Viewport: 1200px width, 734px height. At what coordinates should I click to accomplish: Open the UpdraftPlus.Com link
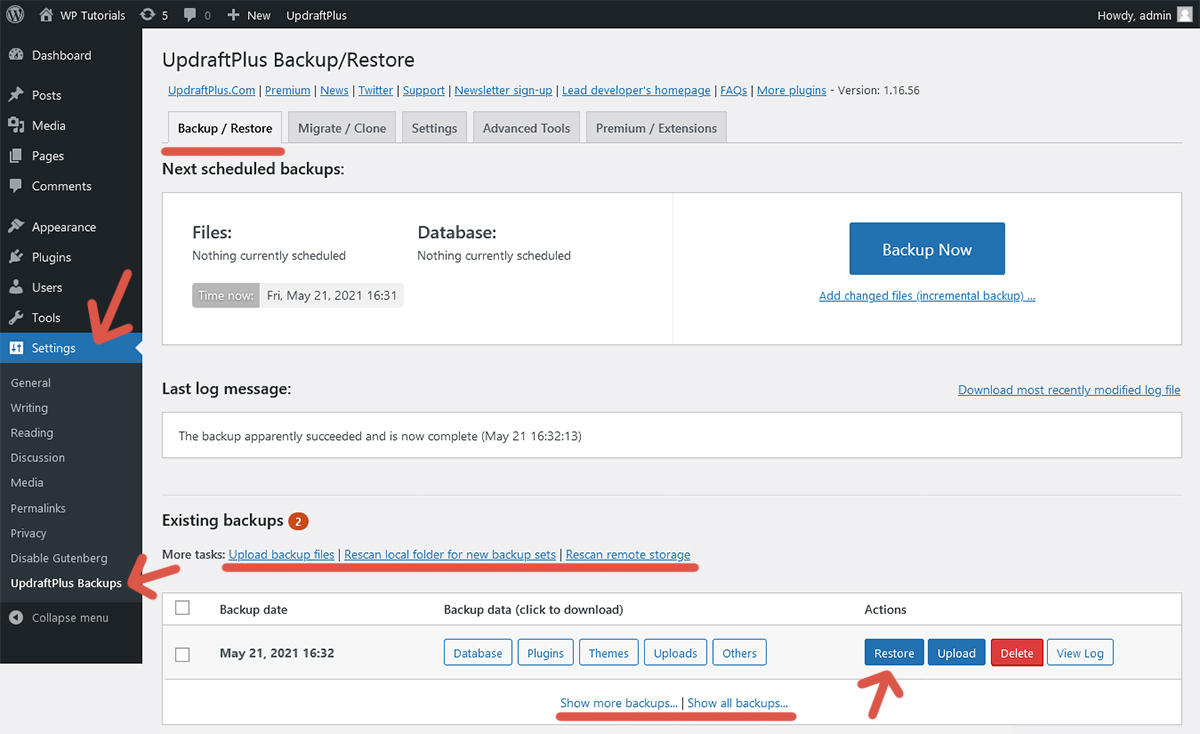pos(212,90)
